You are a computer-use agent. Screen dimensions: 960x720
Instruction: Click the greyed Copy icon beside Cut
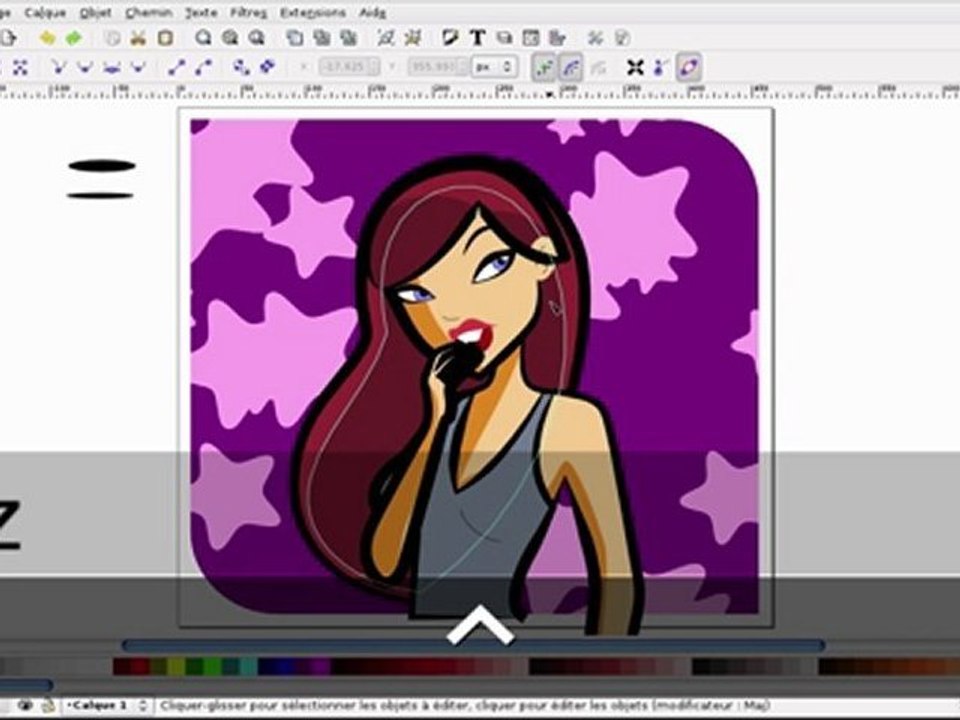pos(112,39)
